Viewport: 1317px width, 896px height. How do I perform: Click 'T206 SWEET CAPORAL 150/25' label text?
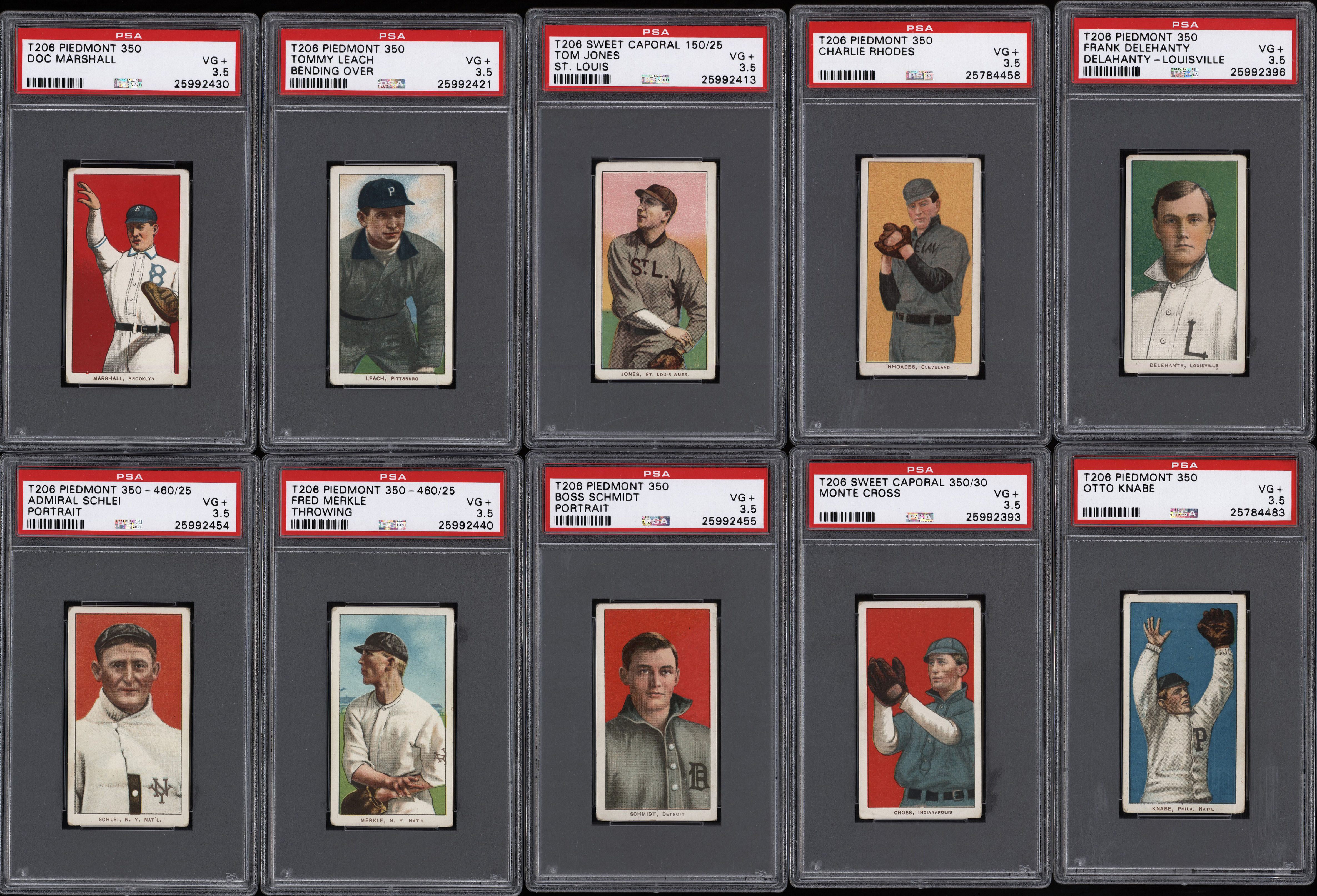point(639,44)
